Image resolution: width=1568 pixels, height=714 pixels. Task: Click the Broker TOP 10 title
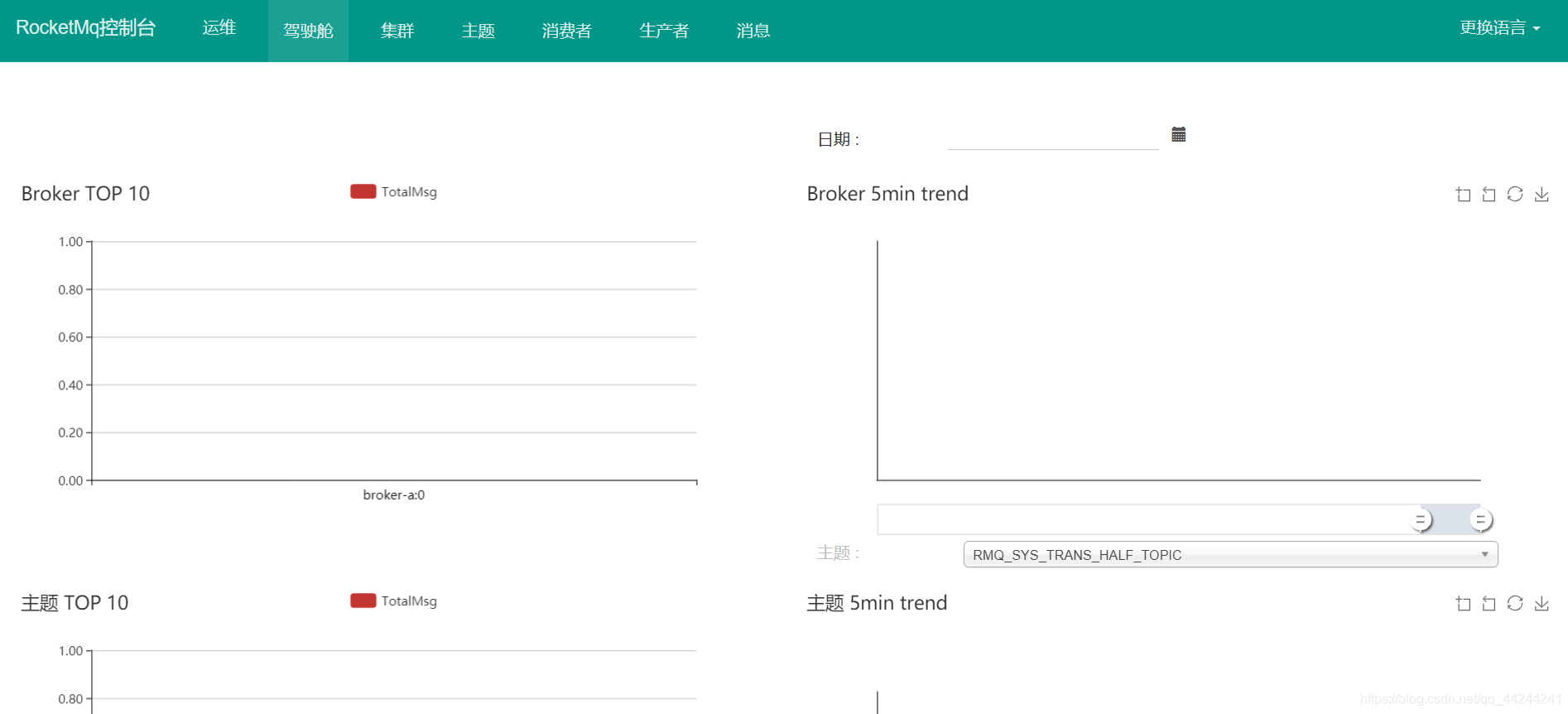coord(85,194)
